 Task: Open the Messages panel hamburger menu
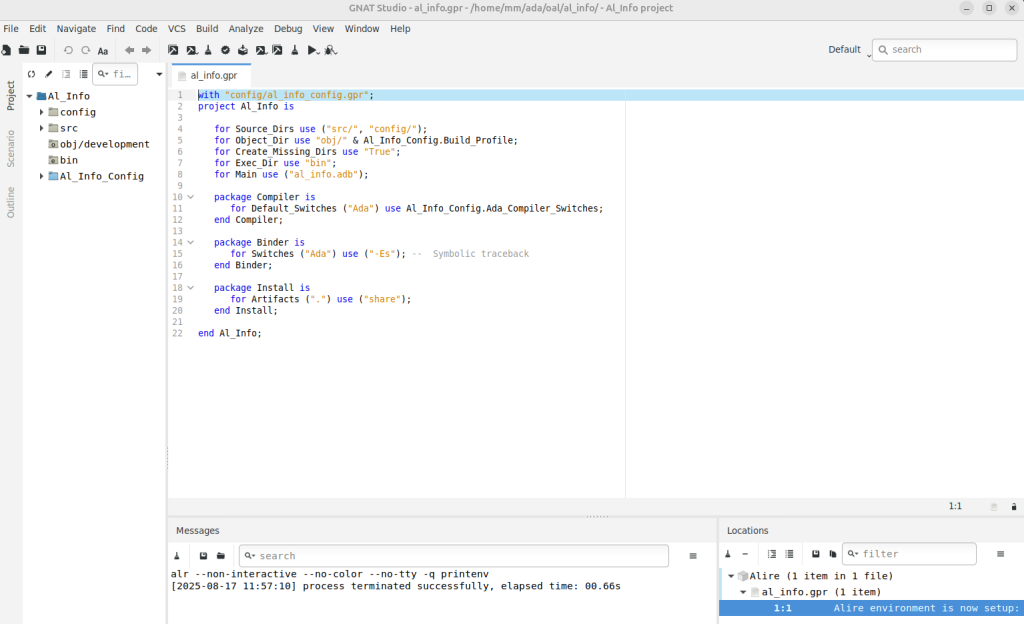click(693, 556)
